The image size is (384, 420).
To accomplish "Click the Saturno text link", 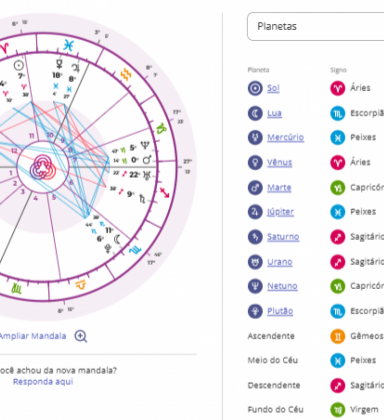I will point(283,237).
